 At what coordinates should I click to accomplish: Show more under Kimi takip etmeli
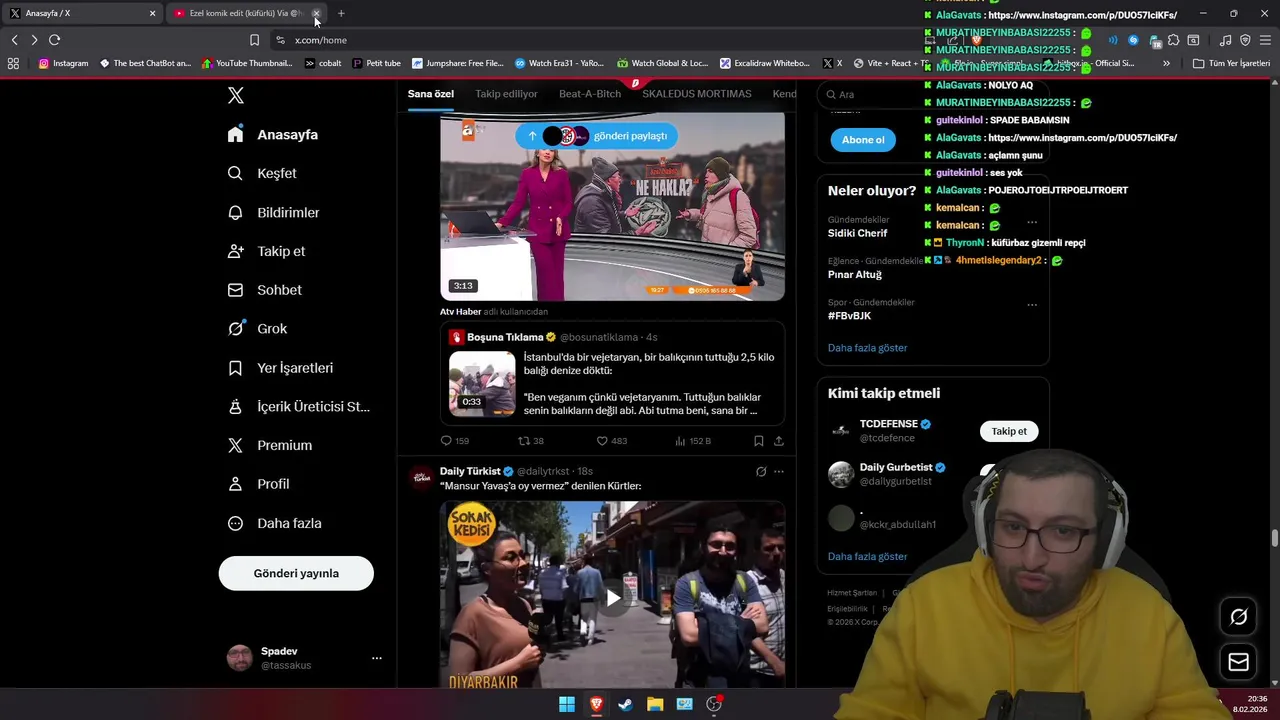(x=867, y=556)
